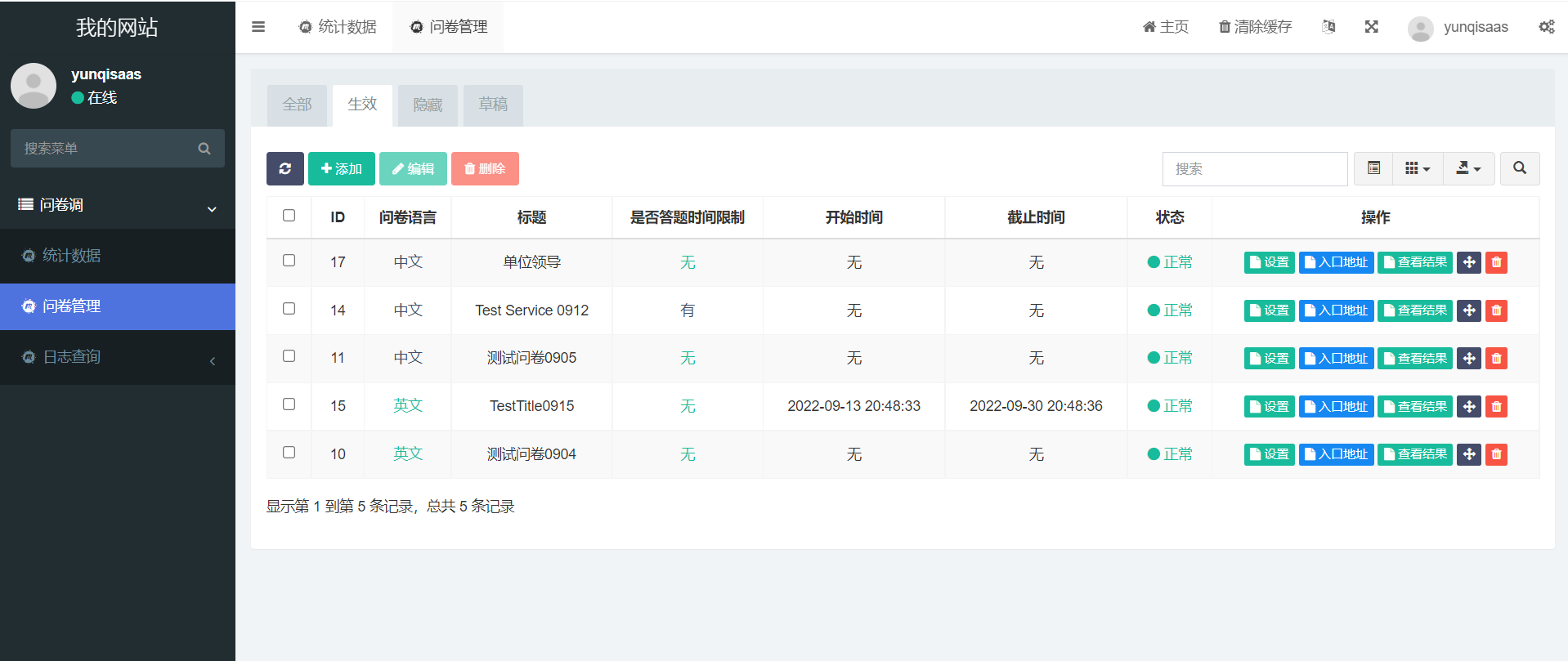Collapse the 问卷调 sidebar menu group
The height and width of the screenshot is (661, 1568).
point(118,205)
